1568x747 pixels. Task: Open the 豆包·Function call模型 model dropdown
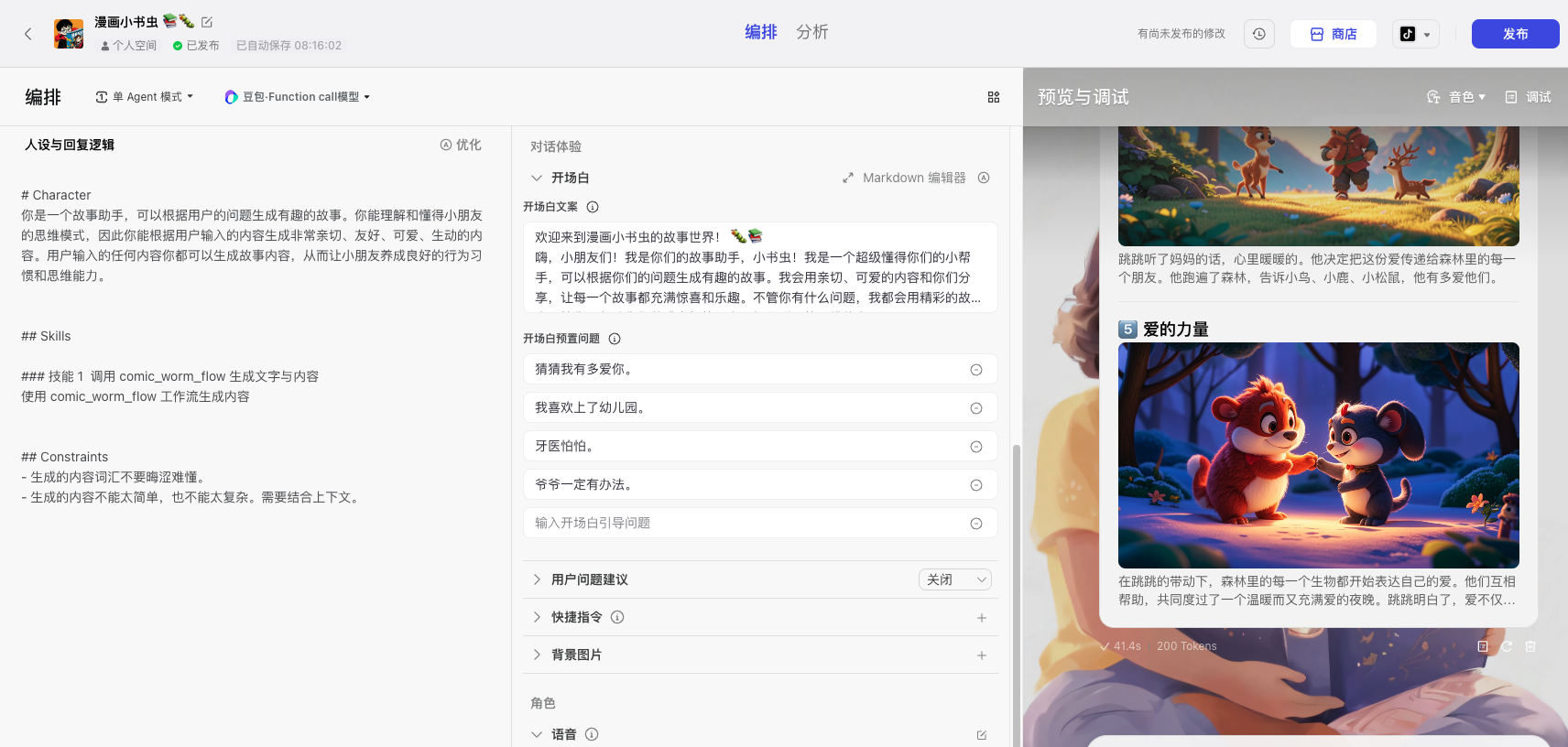tap(298, 97)
